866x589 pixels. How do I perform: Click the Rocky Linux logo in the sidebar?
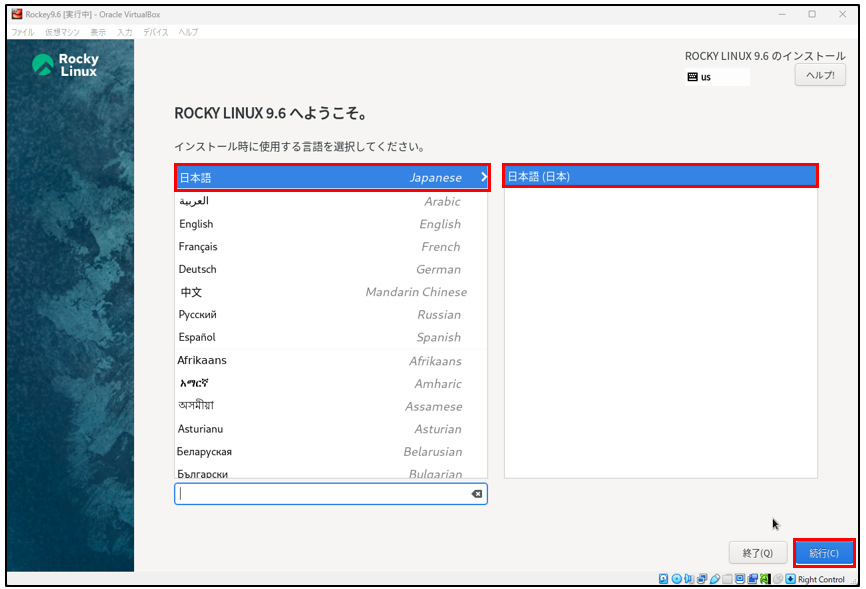coord(66,65)
